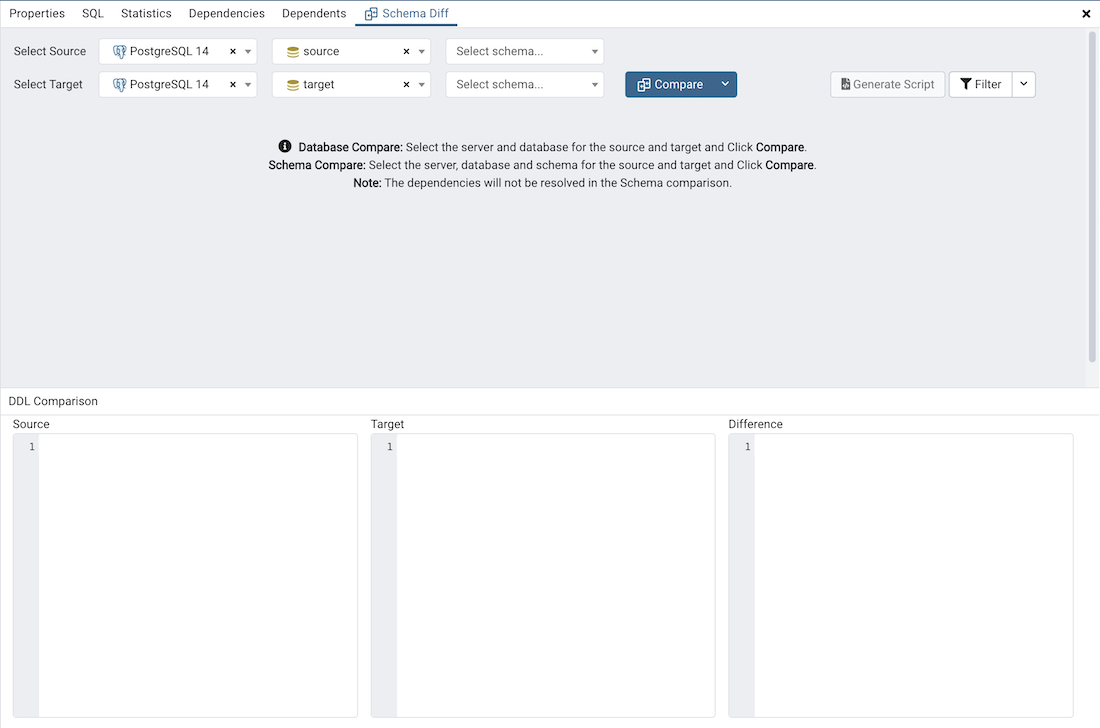Image resolution: width=1100 pixels, height=728 pixels.
Task: Switch to the Dependencies tab
Action: point(227,13)
